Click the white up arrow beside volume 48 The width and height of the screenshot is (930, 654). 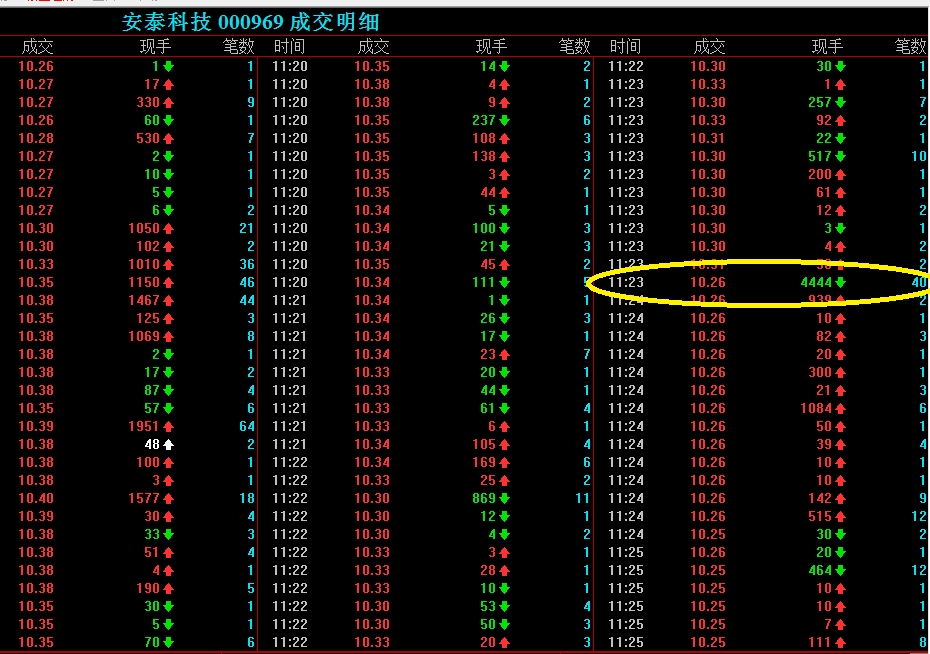(168, 444)
